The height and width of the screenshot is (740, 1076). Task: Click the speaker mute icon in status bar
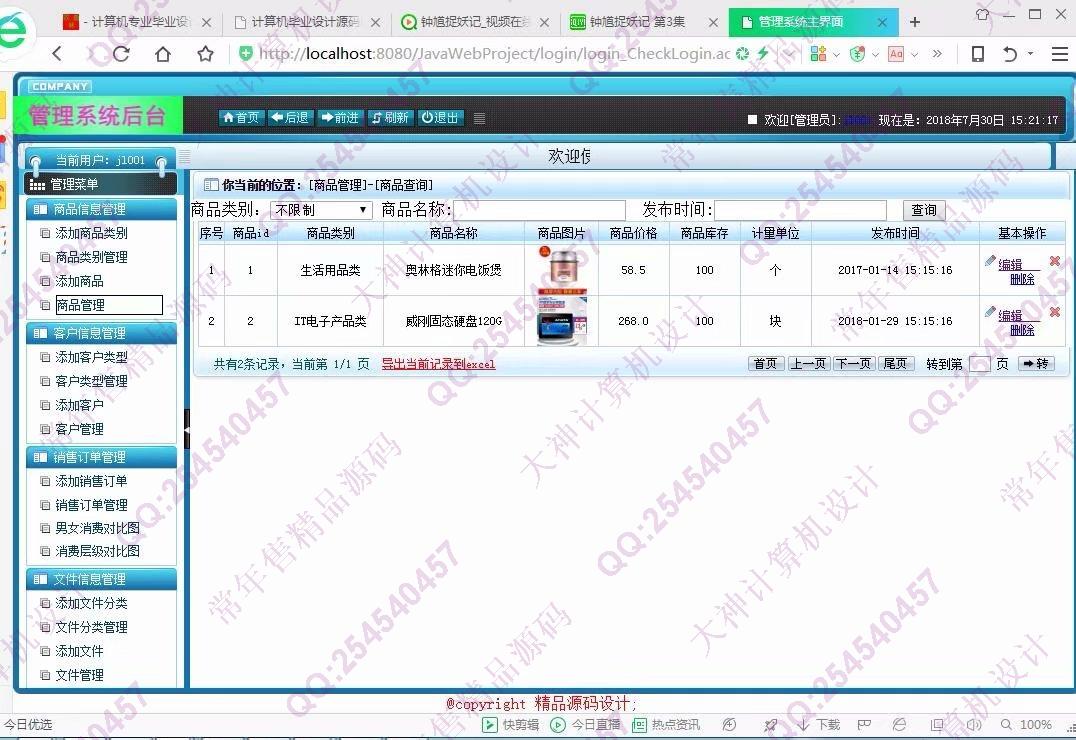tap(974, 724)
